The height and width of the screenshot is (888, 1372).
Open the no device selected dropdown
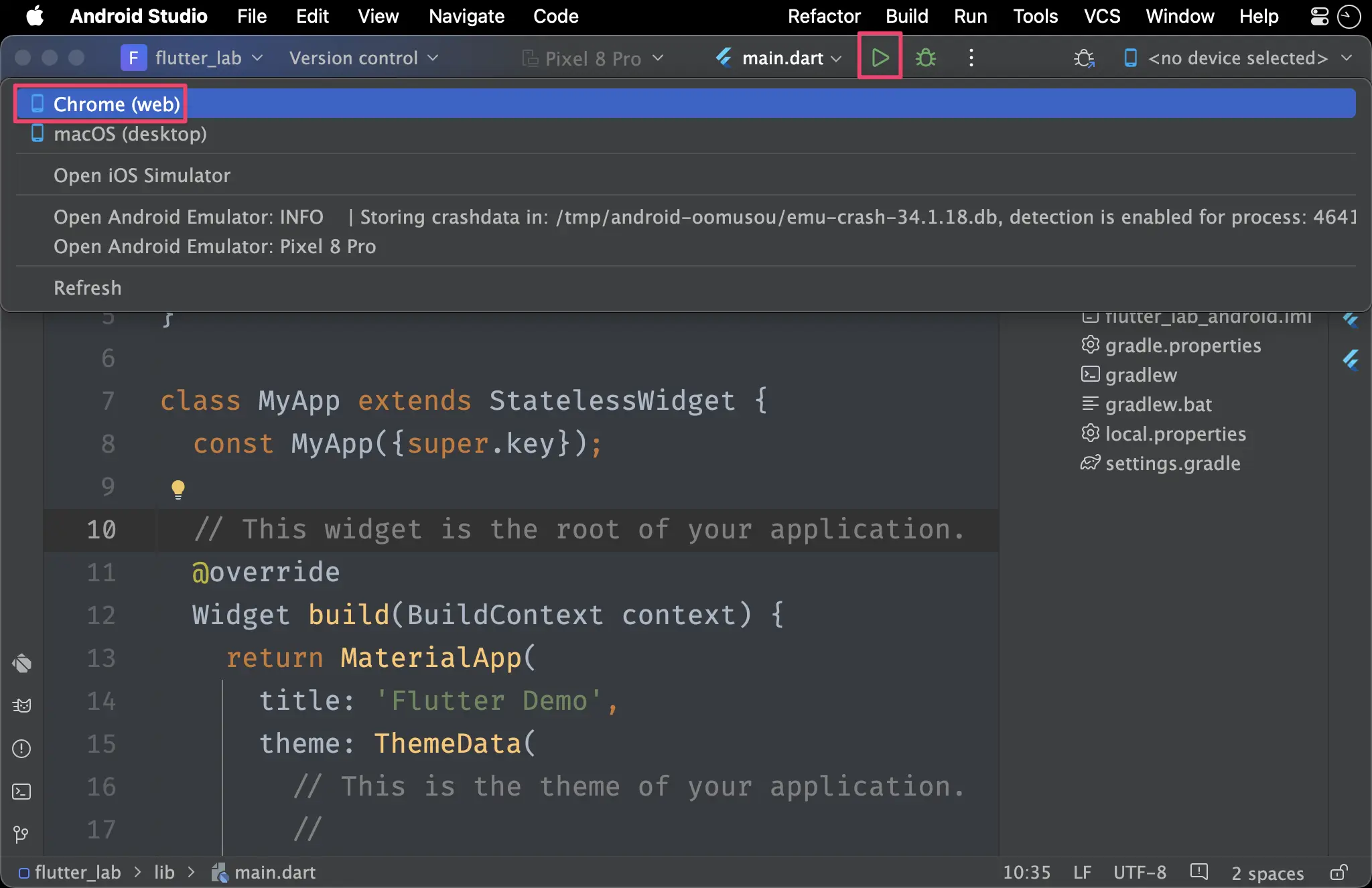click(1238, 58)
